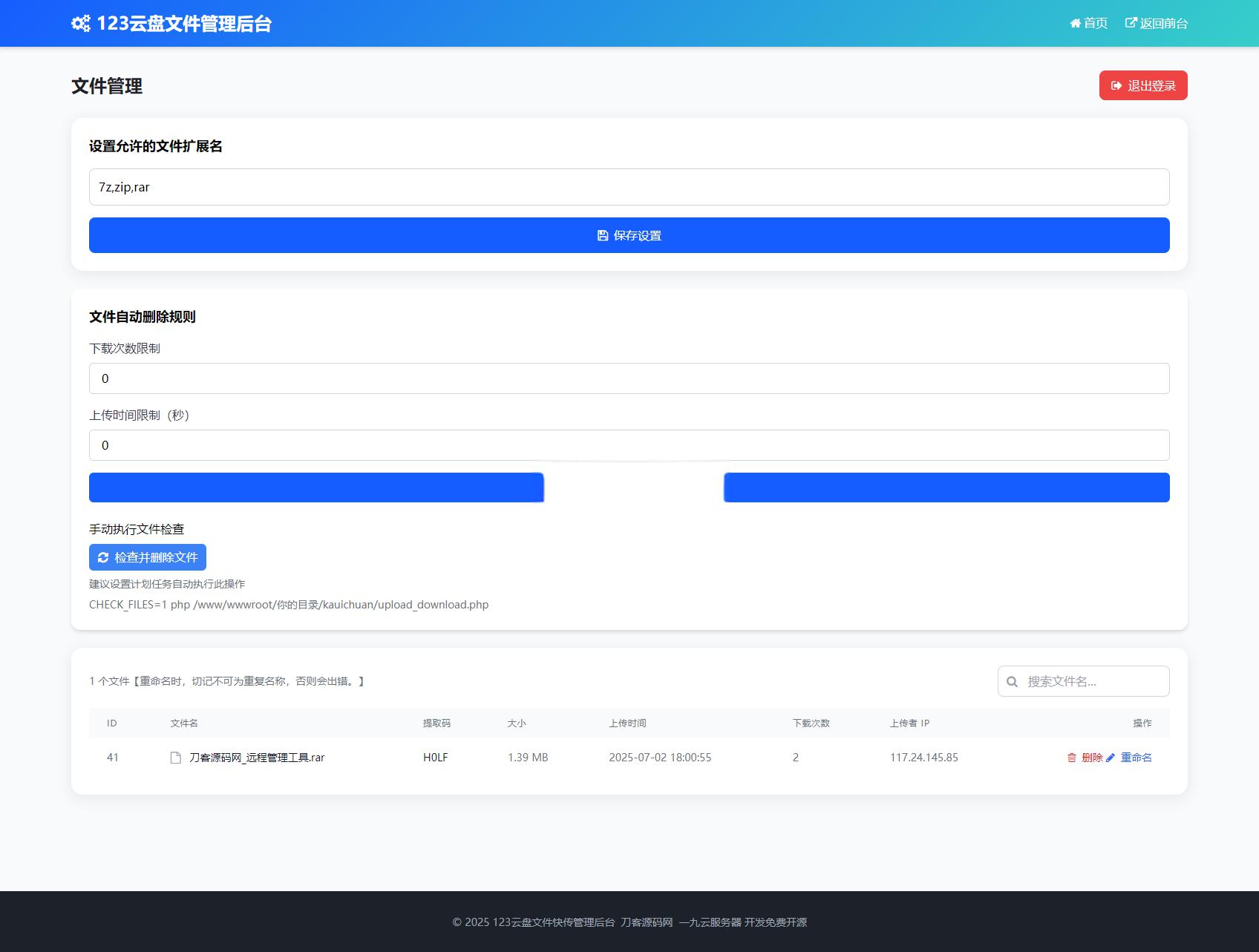Image resolution: width=1259 pixels, height=952 pixels.
Task: Click the file ID 41
Action: [x=113, y=758]
